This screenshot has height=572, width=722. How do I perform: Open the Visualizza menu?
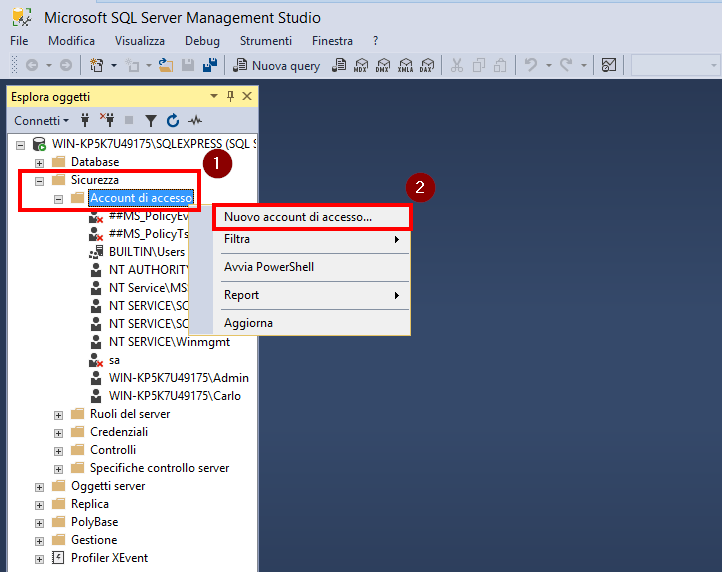(x=140, y=41)
